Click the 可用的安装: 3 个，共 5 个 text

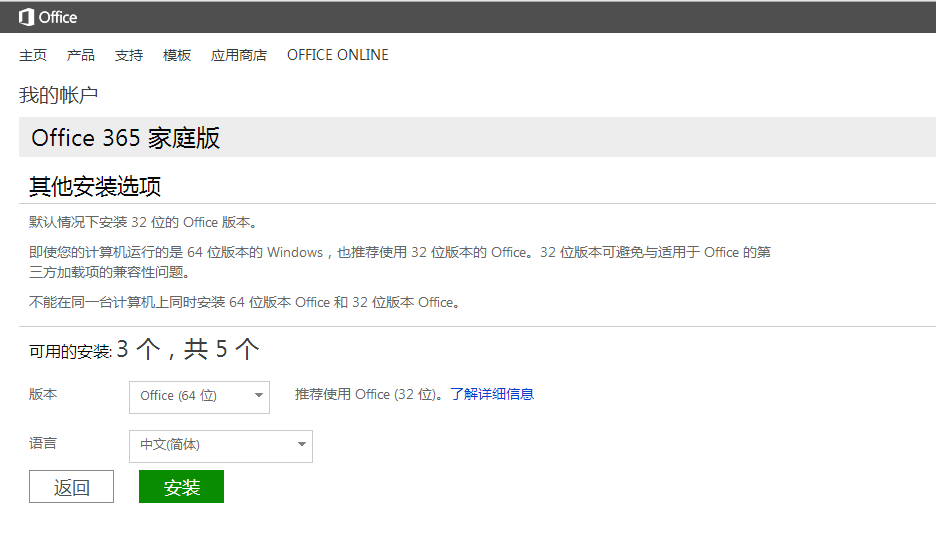point(144,350)
